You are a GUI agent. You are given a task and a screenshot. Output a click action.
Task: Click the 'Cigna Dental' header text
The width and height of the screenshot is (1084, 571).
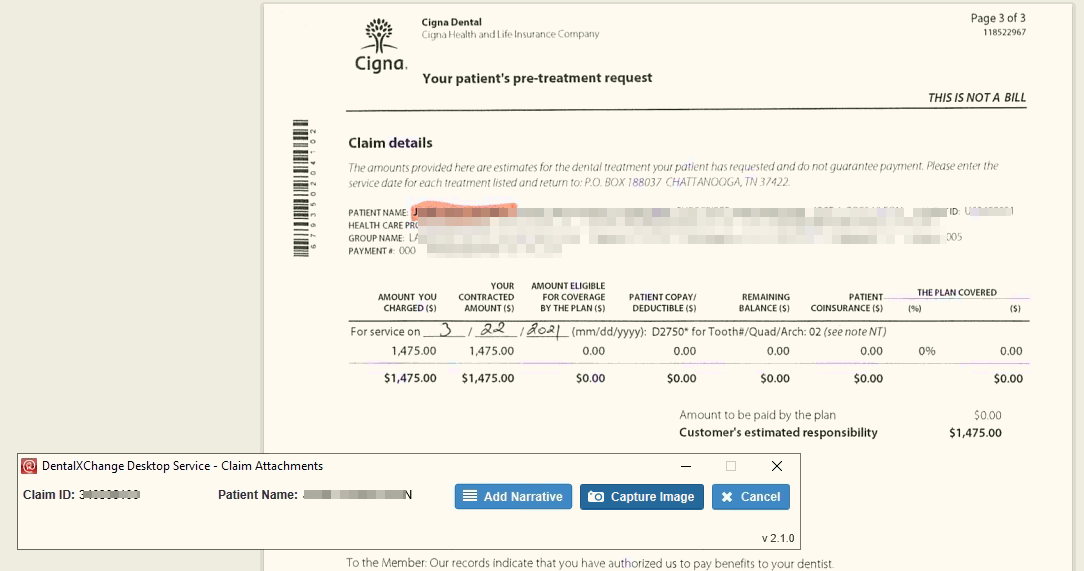click(x=451, y=22)
